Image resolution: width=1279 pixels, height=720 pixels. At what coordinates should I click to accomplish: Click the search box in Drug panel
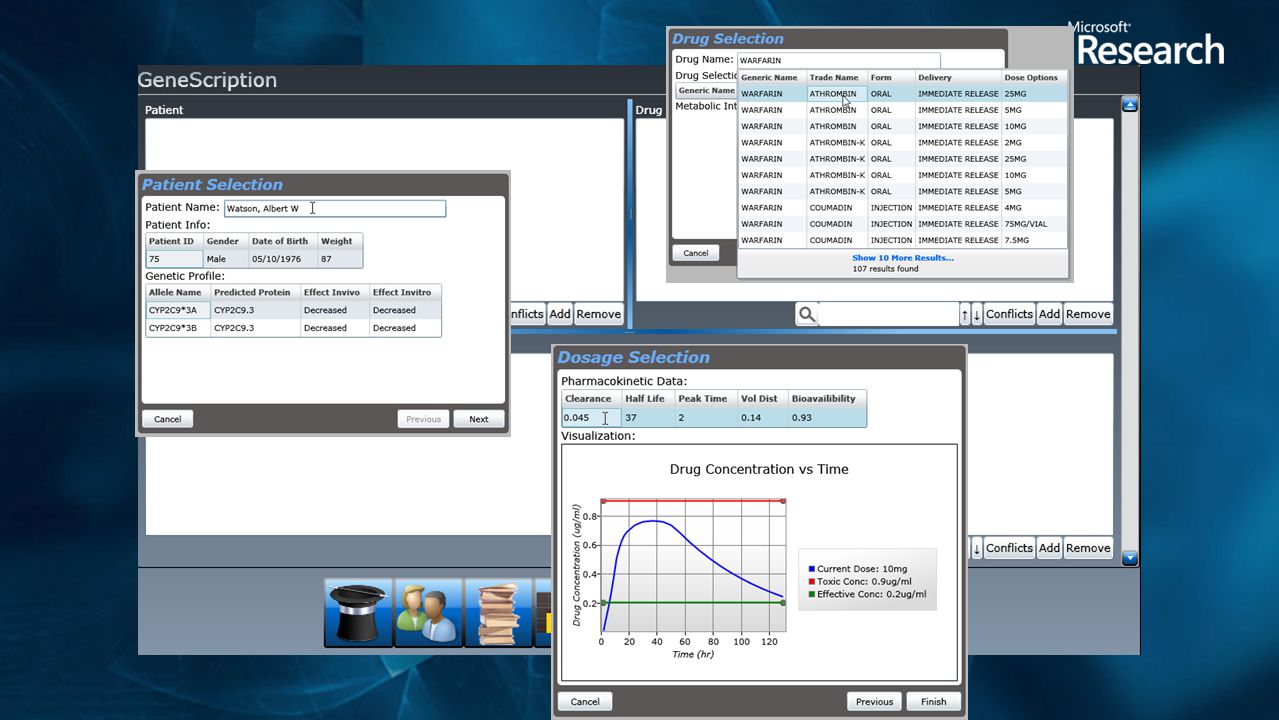click(x=889, y=314)
